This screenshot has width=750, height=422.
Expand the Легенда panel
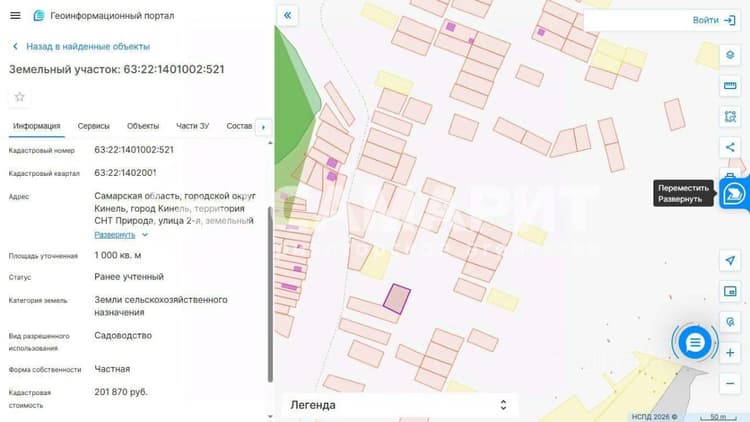[400, 405]
